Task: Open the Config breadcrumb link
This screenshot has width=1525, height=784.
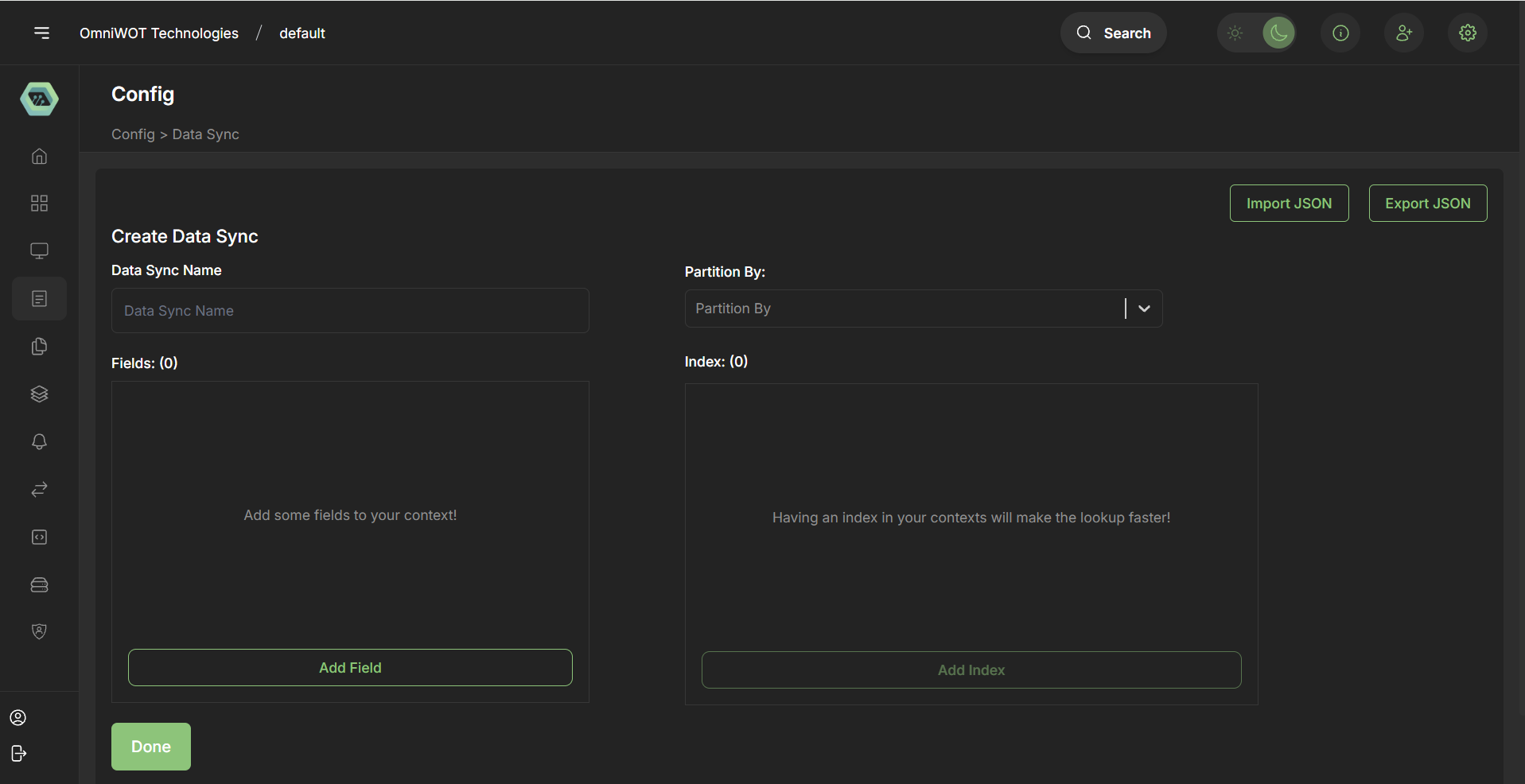Action: click(x=132, y=134)
